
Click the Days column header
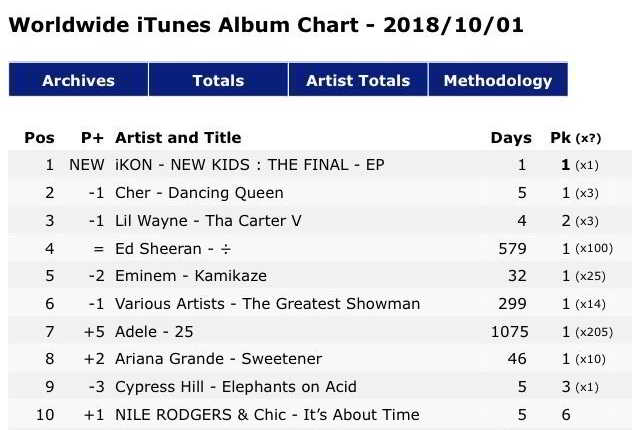tap(511, 138)
